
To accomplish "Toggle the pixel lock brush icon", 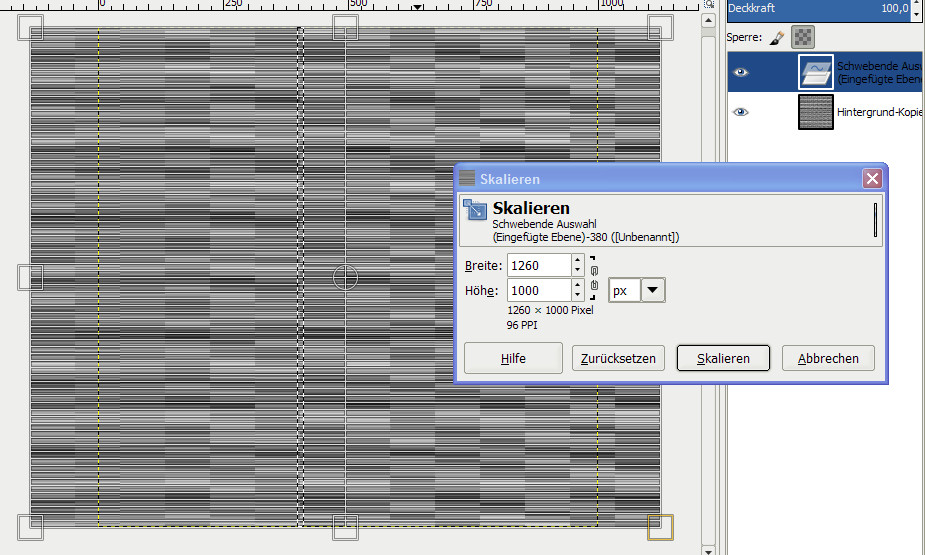I will pyautogui.click(x=776, y=38).
